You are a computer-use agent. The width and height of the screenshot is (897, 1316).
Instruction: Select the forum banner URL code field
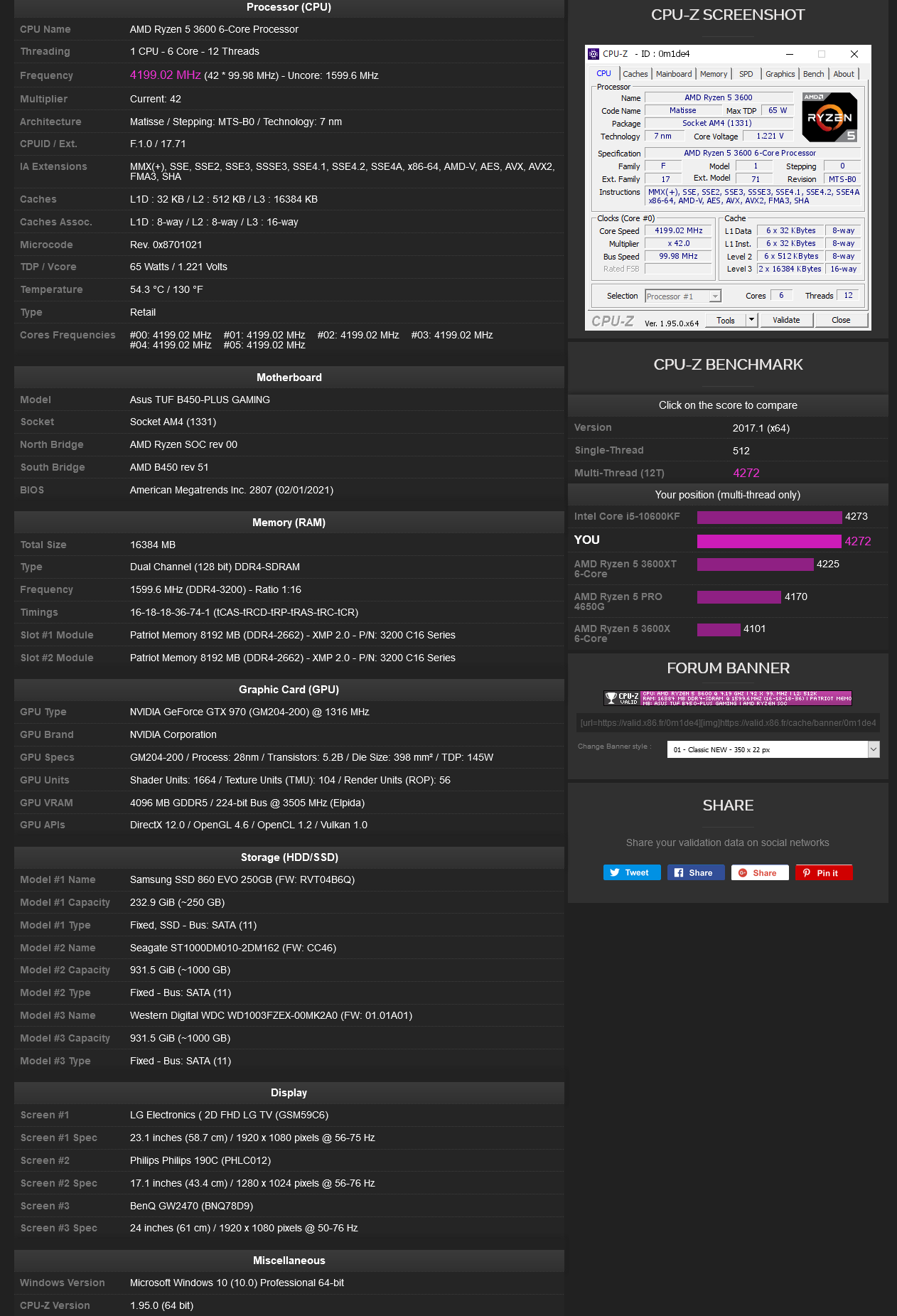pos(728,723)
